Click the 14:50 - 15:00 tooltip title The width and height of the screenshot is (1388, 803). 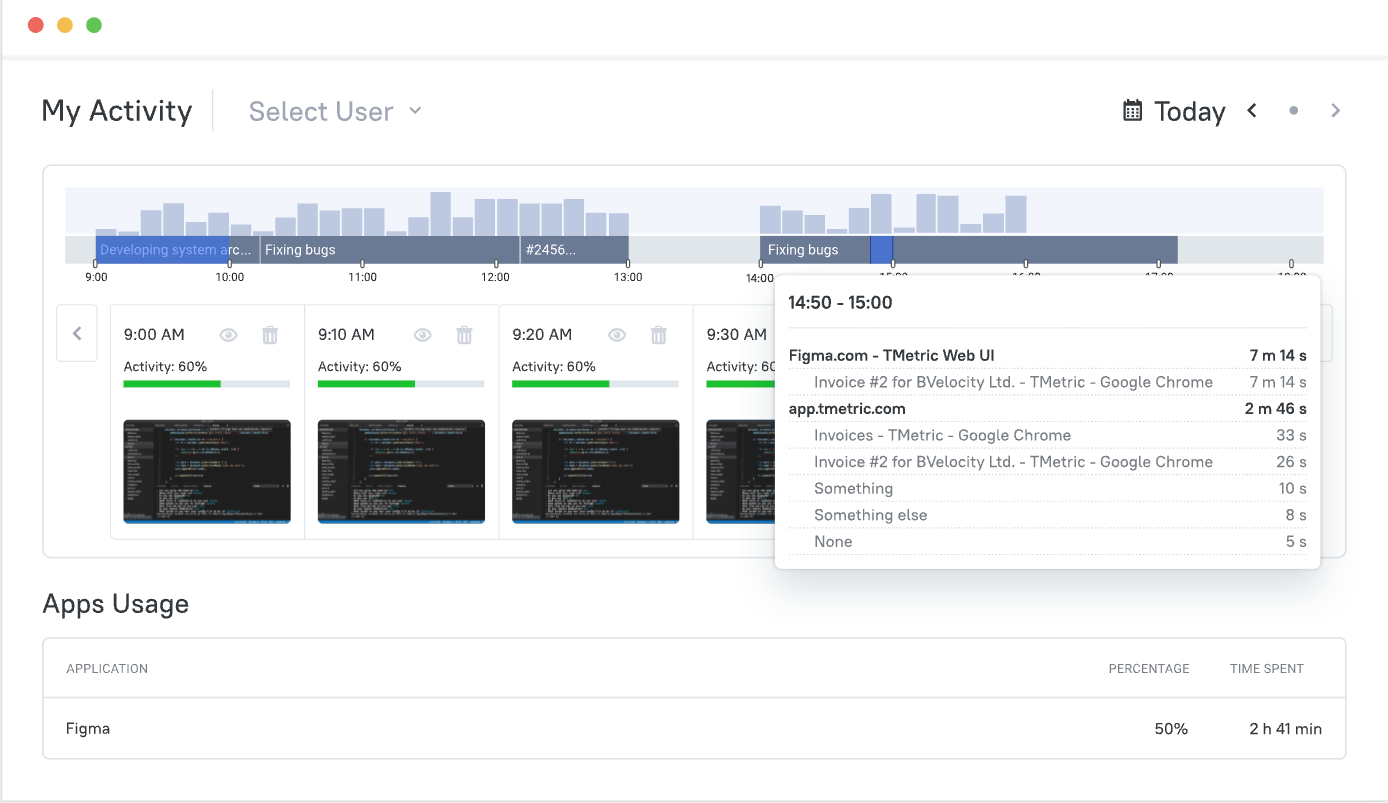coord(840,303)
